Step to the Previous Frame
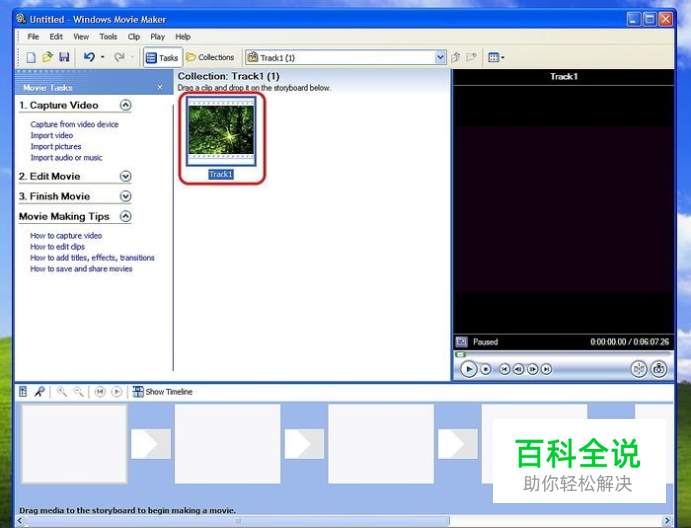 pos(518,369)
